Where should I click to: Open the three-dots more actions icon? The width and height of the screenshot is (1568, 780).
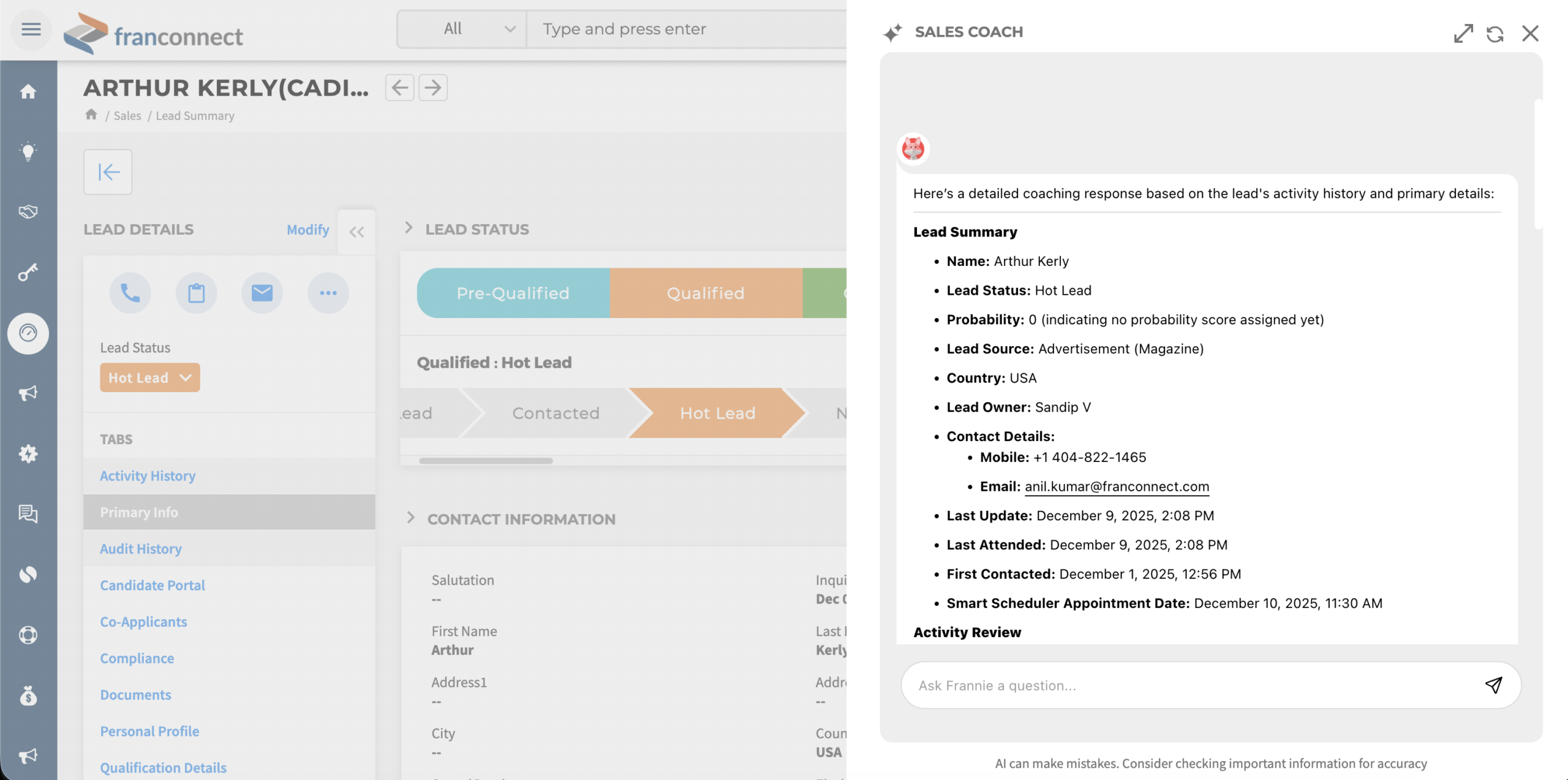pos(328,293)
